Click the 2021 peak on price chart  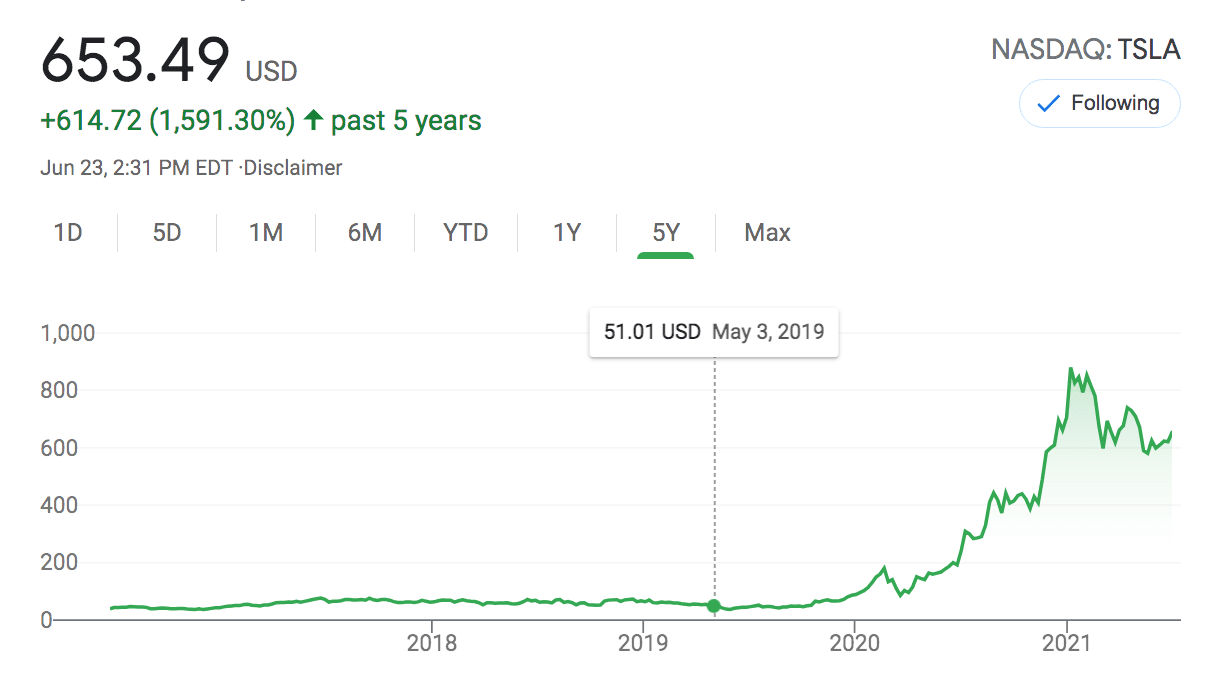pos(1071,369)
